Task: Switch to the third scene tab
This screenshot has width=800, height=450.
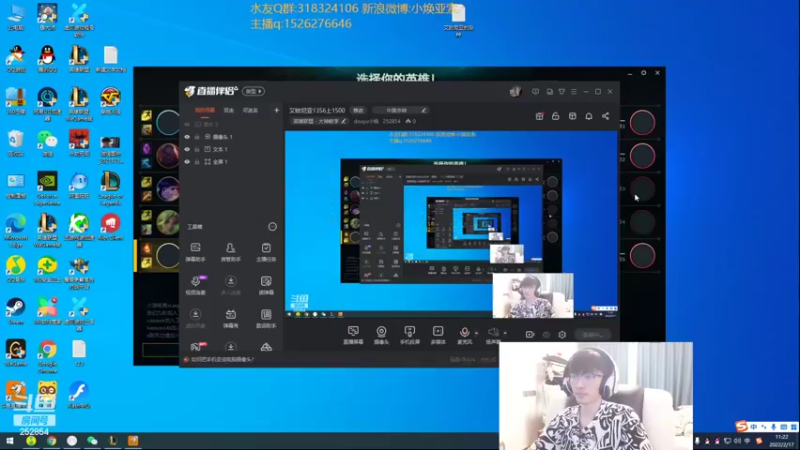Action: (250, 110)
